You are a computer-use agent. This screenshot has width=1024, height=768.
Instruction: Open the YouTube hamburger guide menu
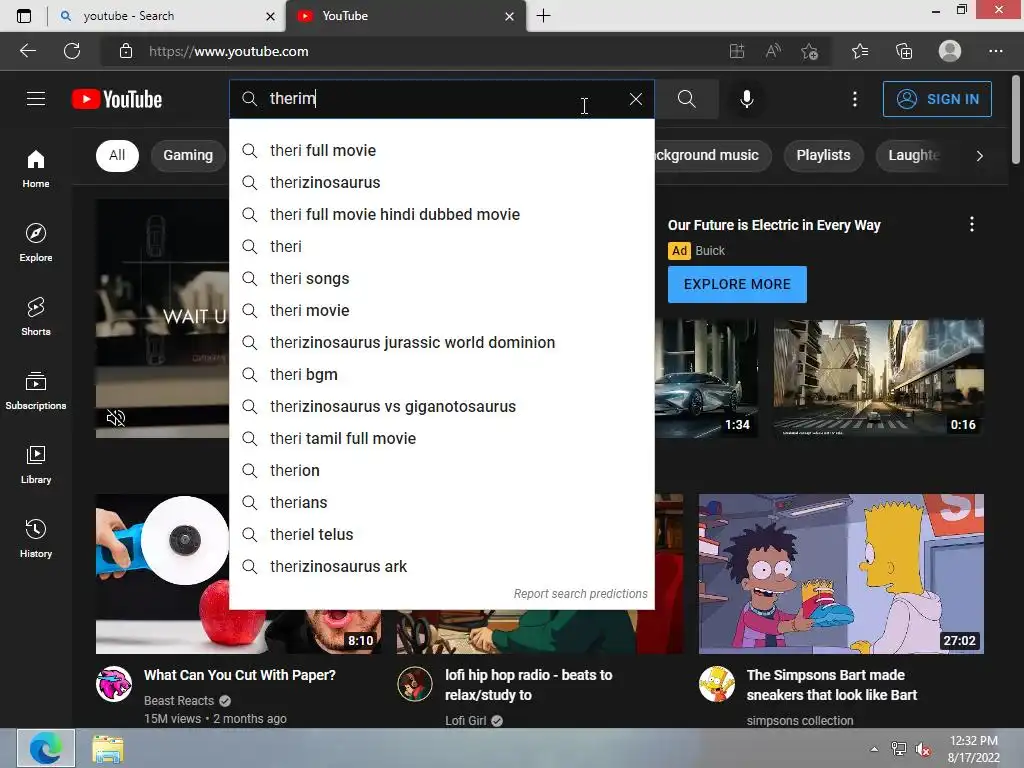tap(36, 99)
